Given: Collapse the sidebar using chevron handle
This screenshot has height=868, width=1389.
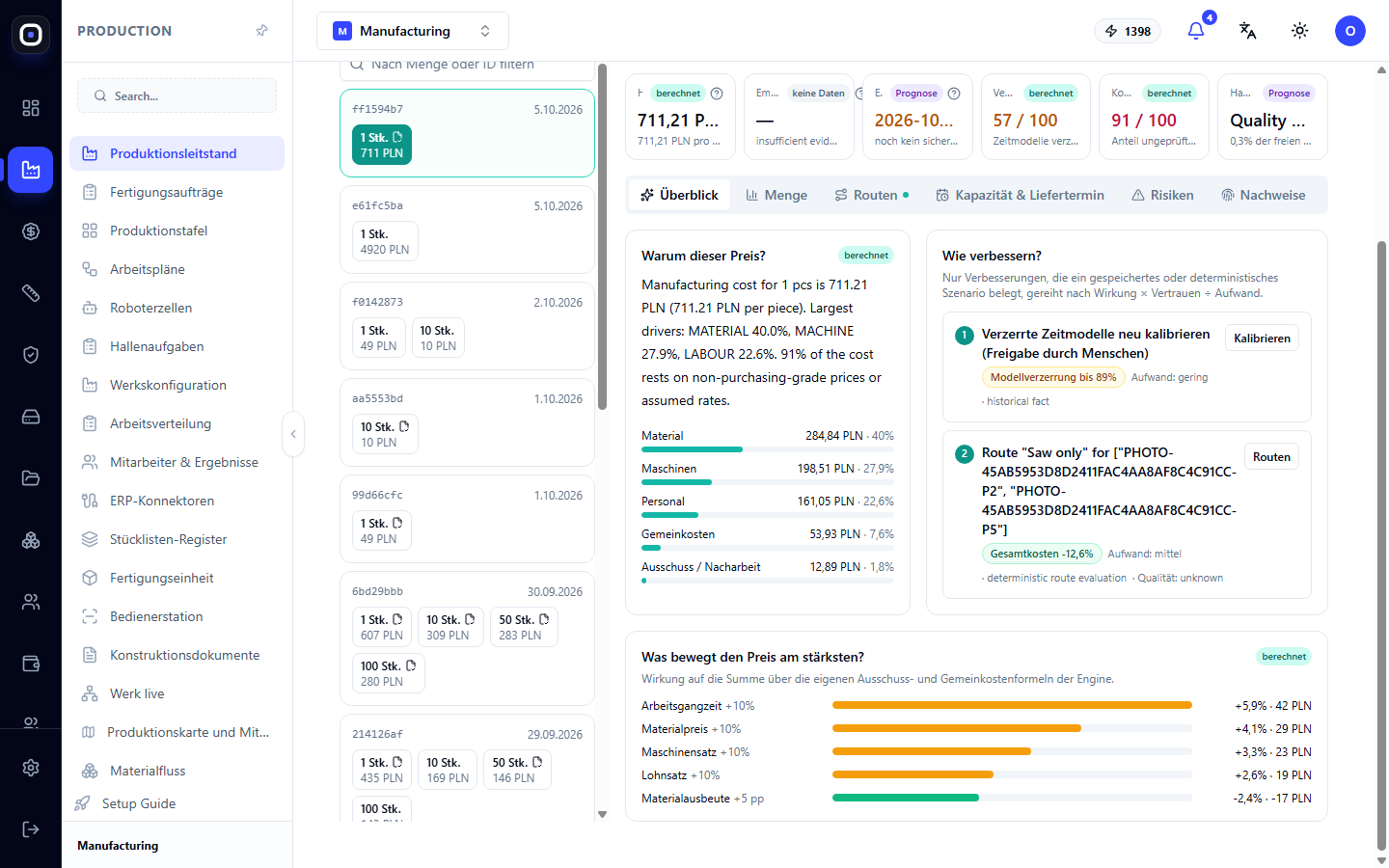Looking at the screenshot, I should click(293, 434).
